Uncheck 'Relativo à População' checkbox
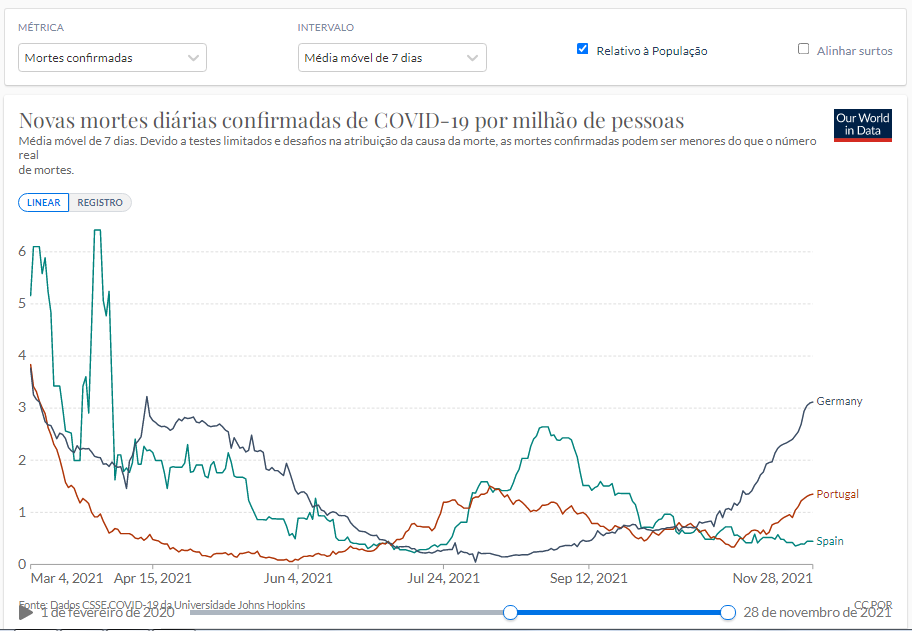Screen dimensions: 912x631 [x=583, y=49]
